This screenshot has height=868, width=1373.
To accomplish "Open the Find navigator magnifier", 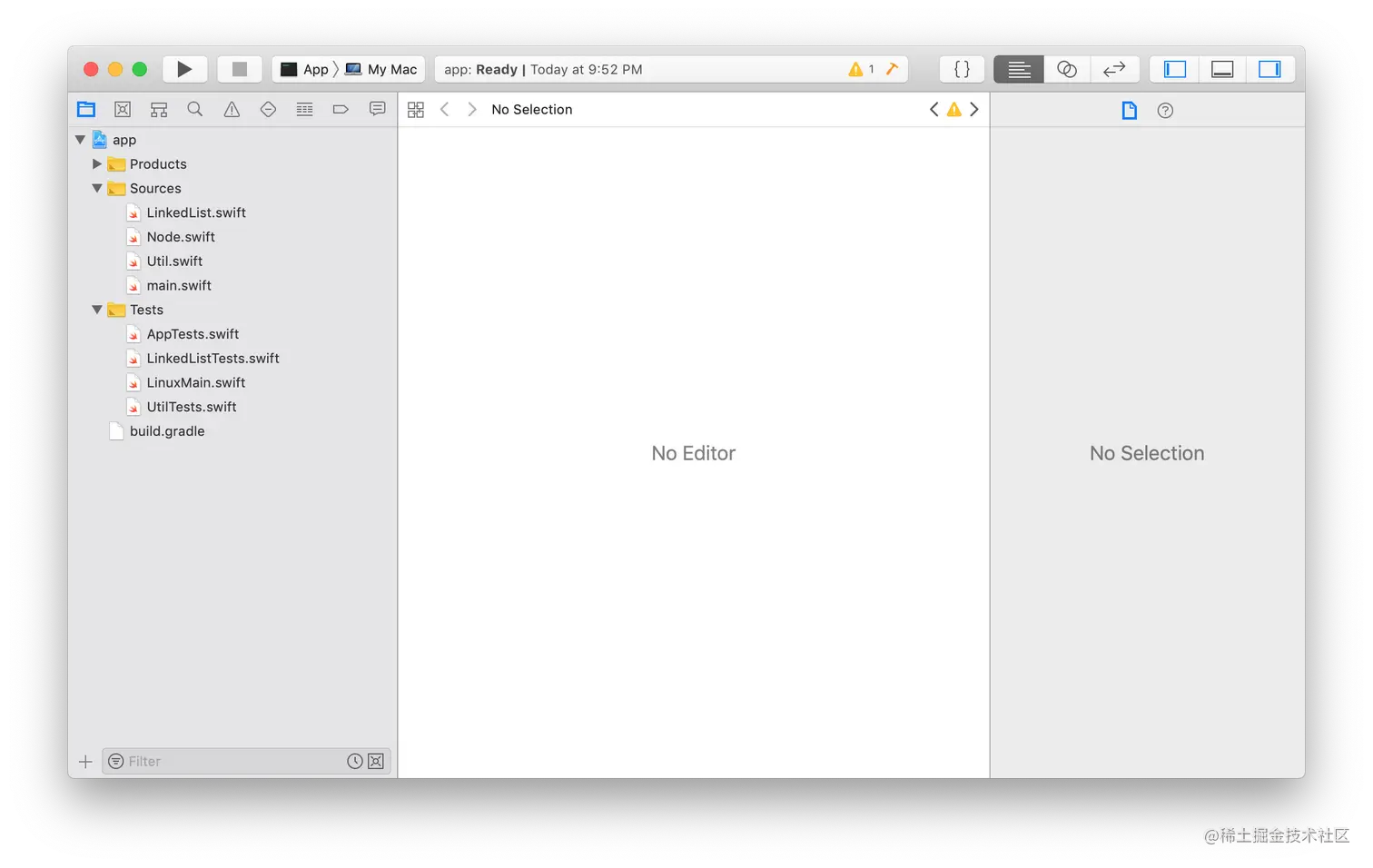I will [195, 109].
